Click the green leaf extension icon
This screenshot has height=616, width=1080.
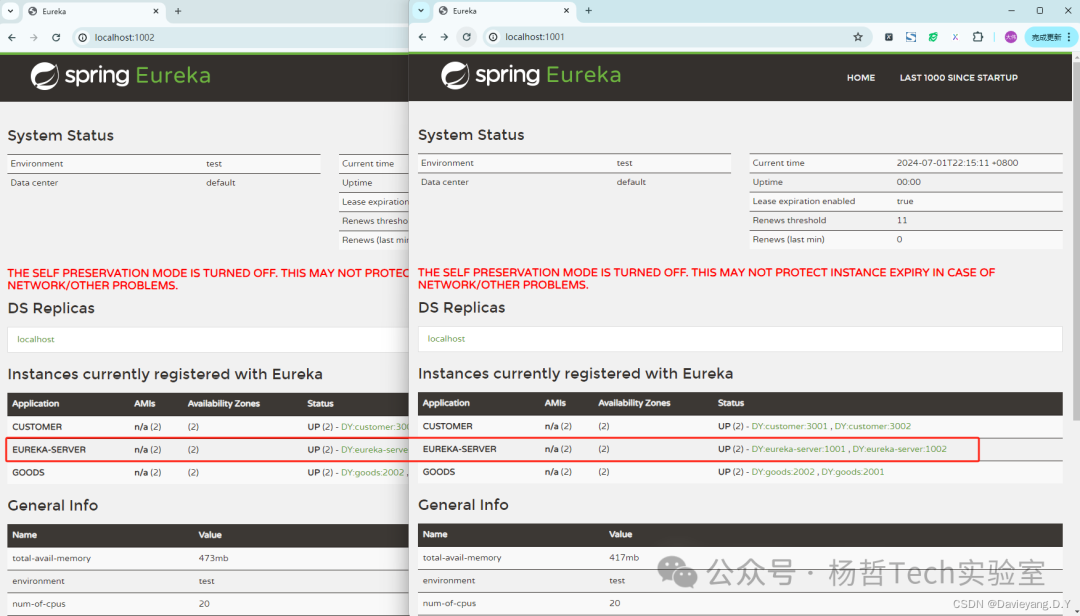[x=933, y=36]
